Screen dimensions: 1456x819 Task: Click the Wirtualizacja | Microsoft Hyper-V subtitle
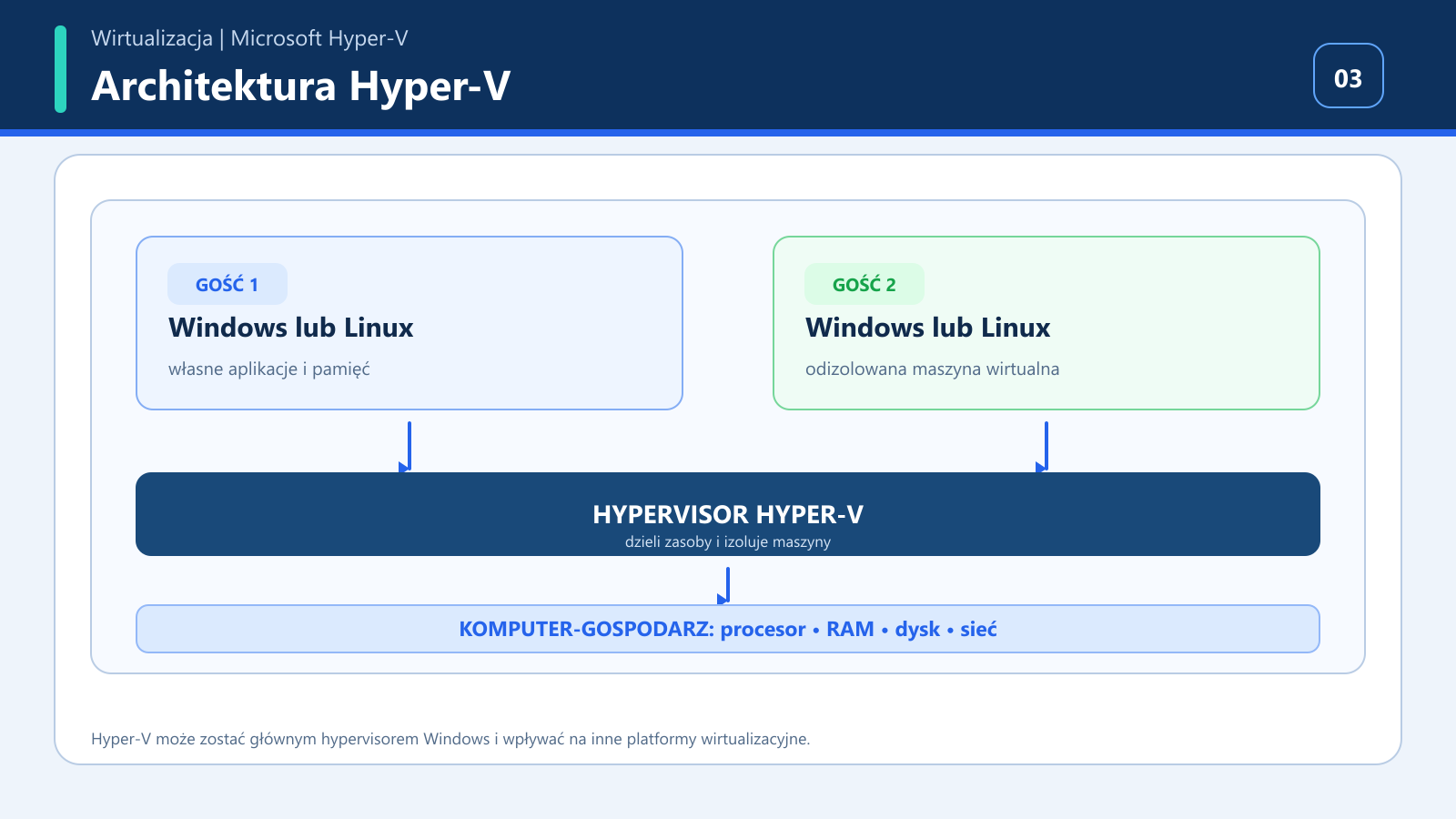coord(249,38)
